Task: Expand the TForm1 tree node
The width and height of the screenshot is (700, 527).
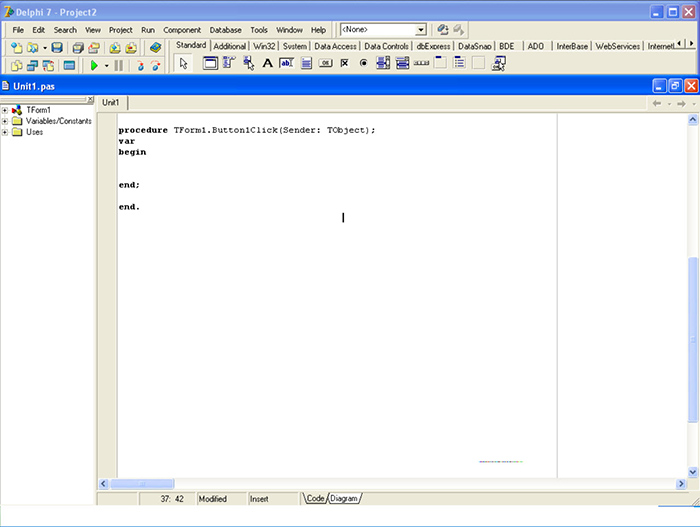Action: [x=4, y=110]
